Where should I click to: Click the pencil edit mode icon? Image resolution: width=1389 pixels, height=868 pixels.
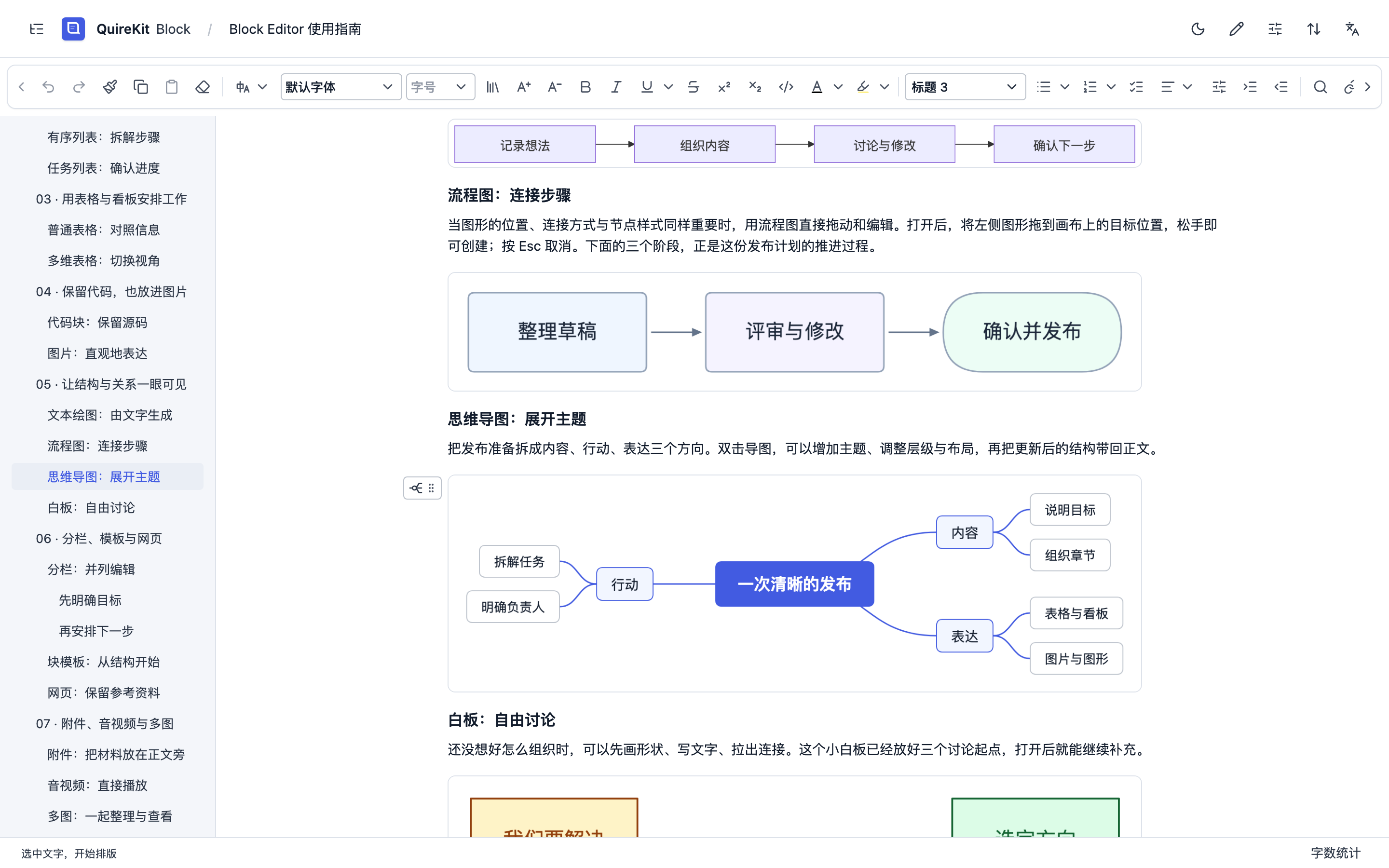(x=1236, y=29)
